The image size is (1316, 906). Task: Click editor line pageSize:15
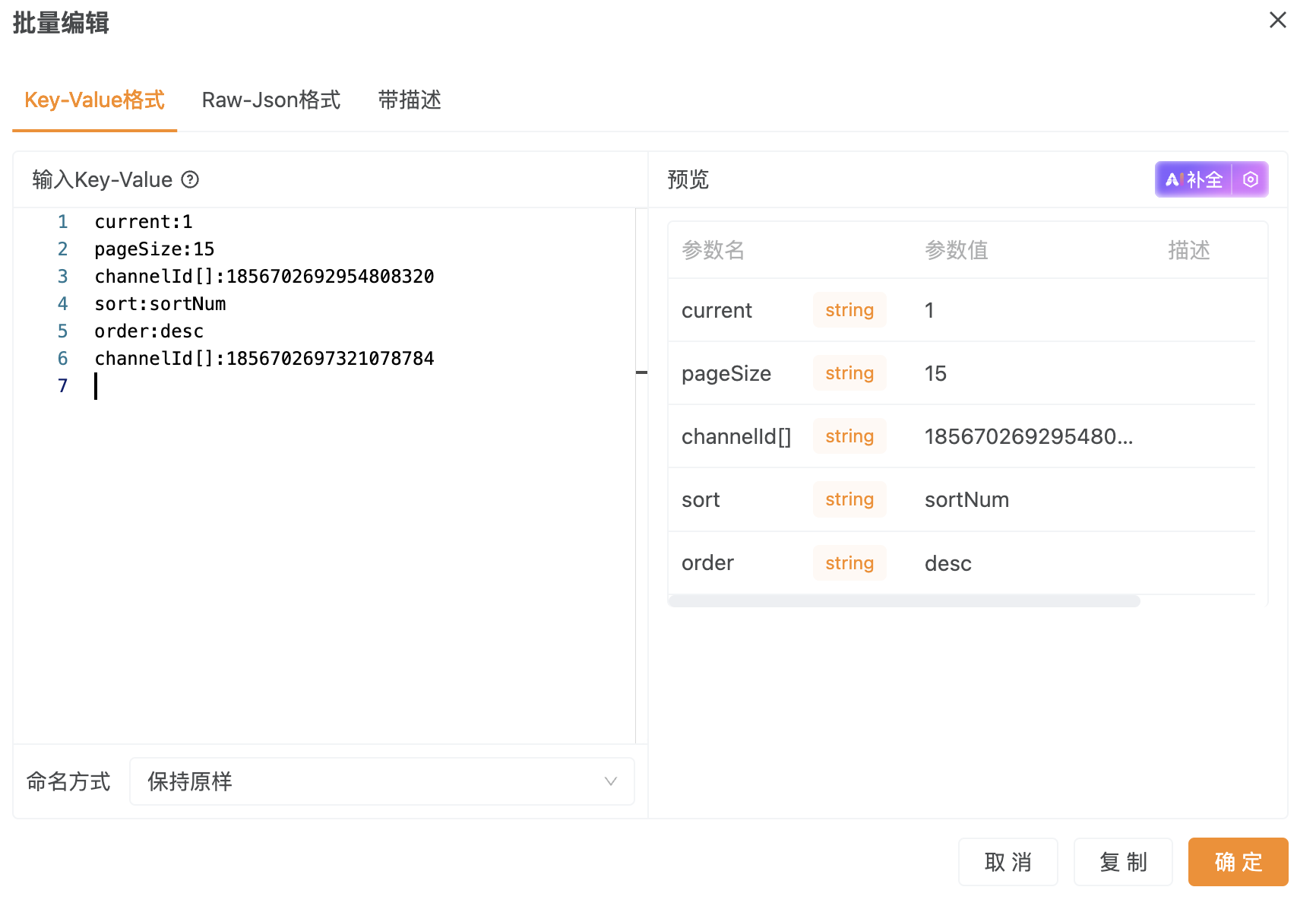(x=154, y=249)
